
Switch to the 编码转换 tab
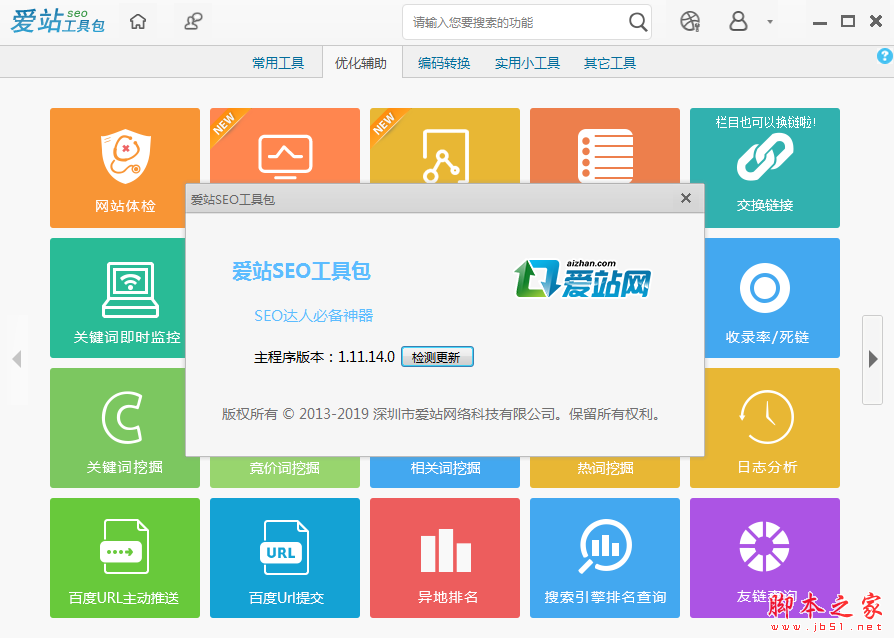[x=444, y=63]
